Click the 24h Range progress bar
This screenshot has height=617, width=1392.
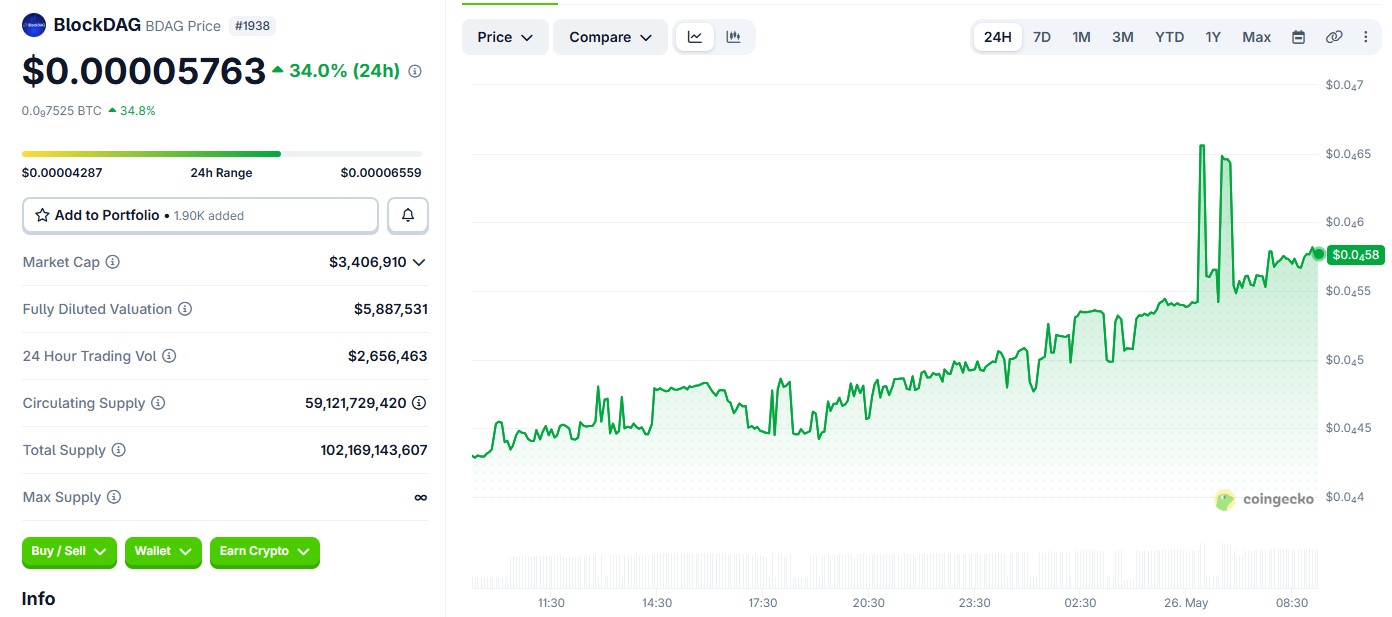[222, 154]
